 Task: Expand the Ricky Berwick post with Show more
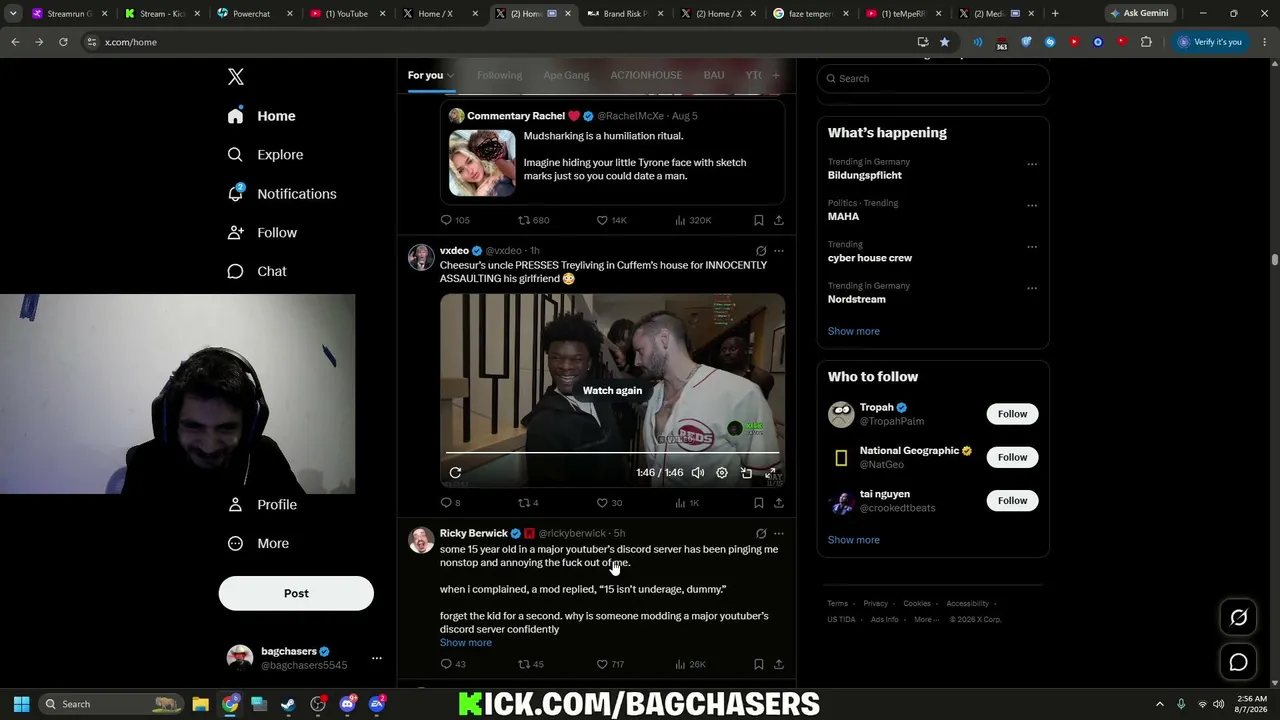(466, 643)
